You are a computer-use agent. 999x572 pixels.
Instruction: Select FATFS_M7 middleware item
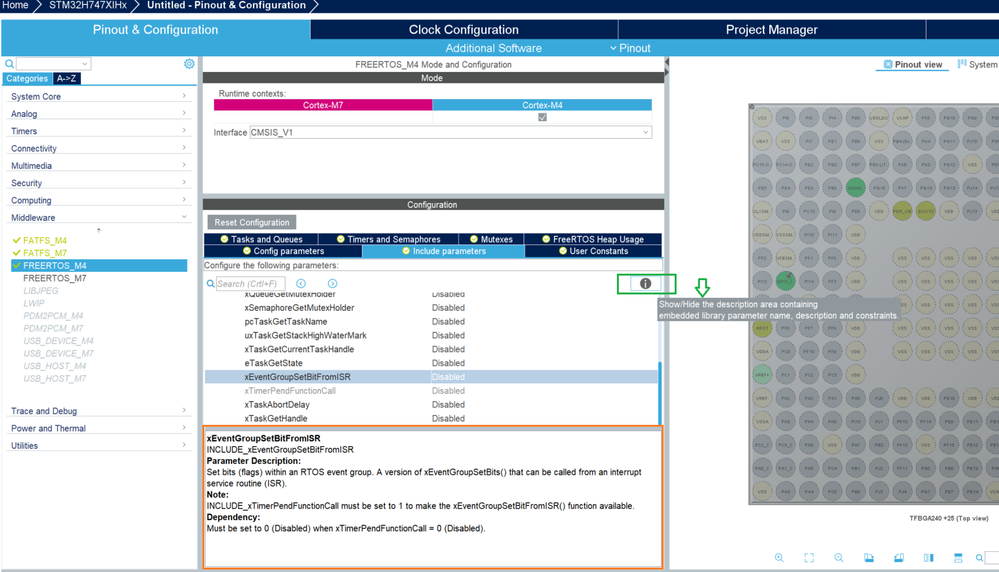45,253
